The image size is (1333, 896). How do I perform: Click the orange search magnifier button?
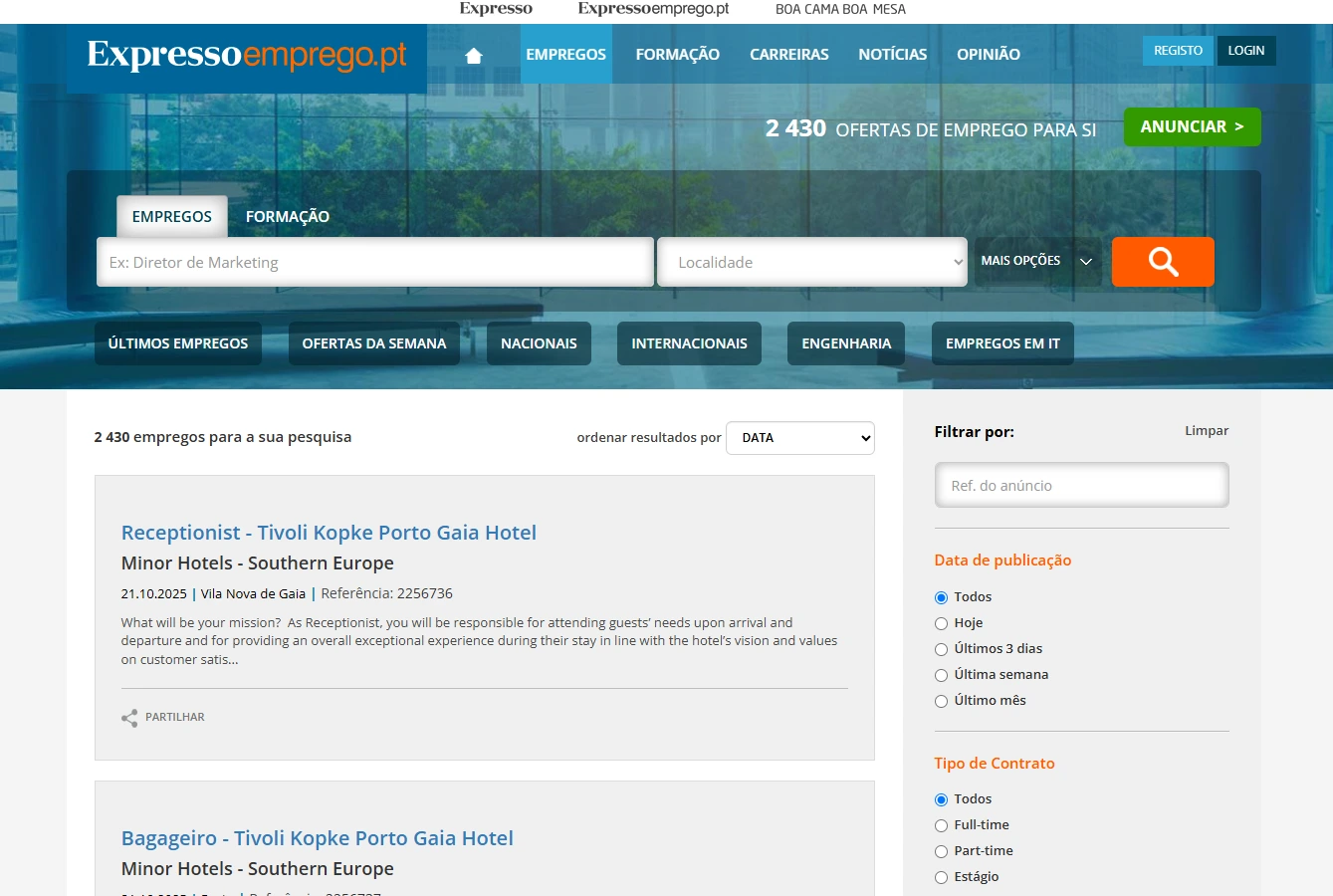pos(1163,262)
